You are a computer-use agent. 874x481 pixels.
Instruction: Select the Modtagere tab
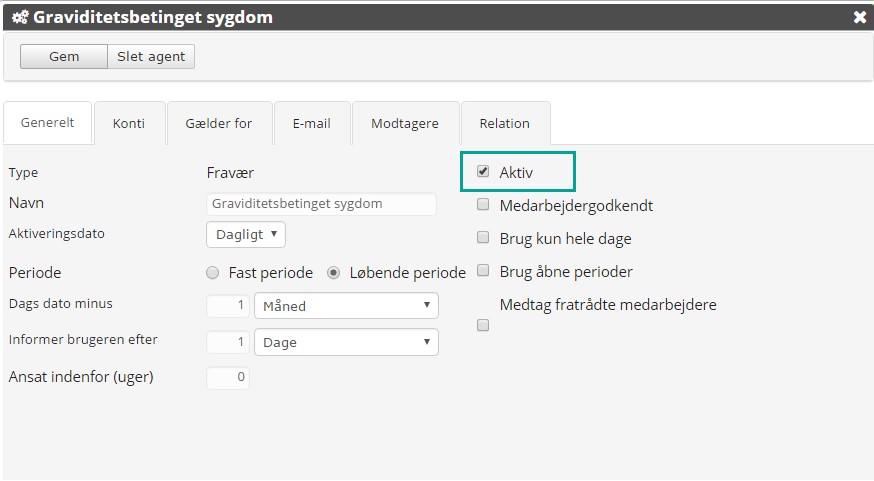[x=405, y=123]
